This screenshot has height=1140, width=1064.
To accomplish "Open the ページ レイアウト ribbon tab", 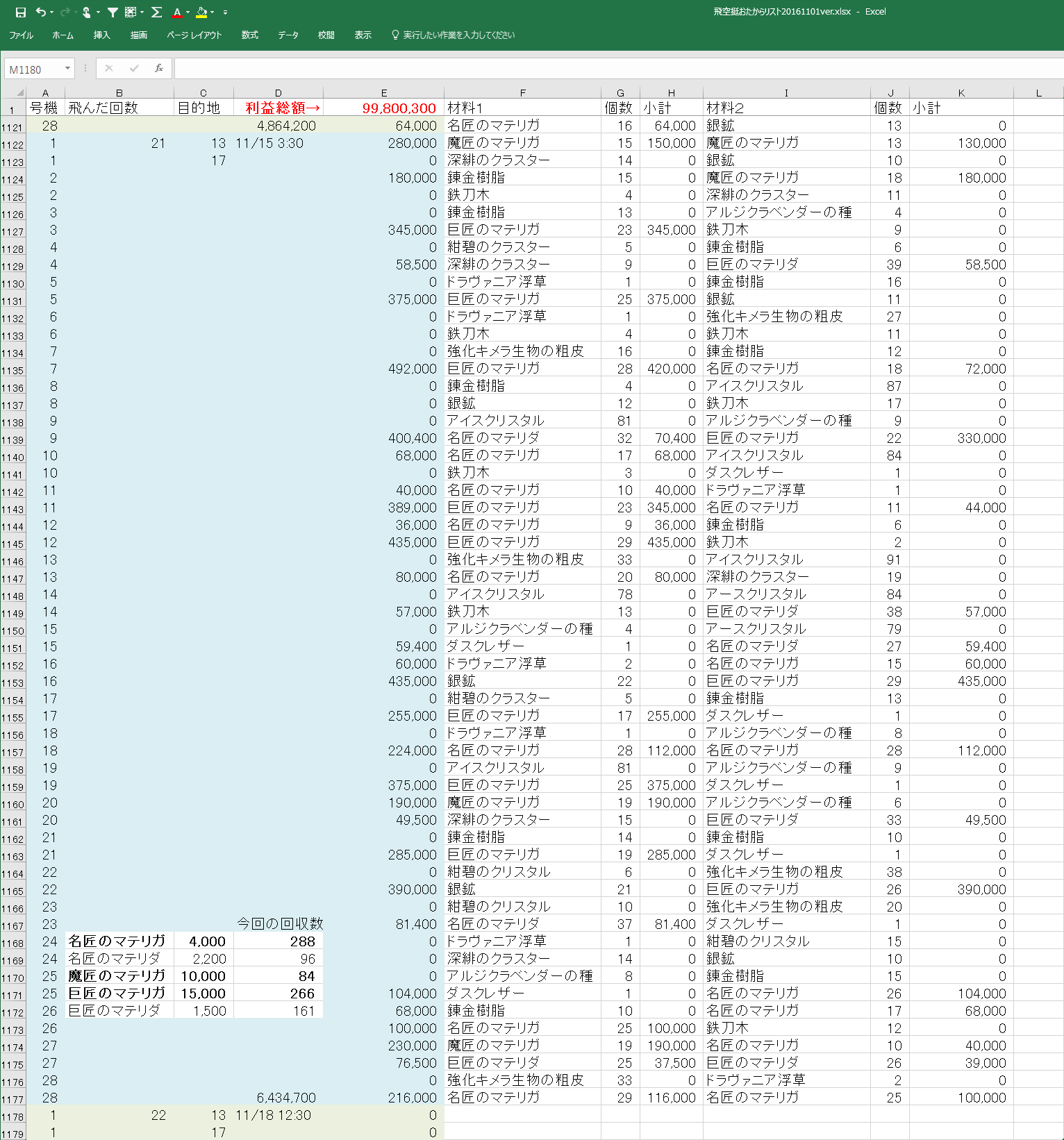I will coord(194,35).
